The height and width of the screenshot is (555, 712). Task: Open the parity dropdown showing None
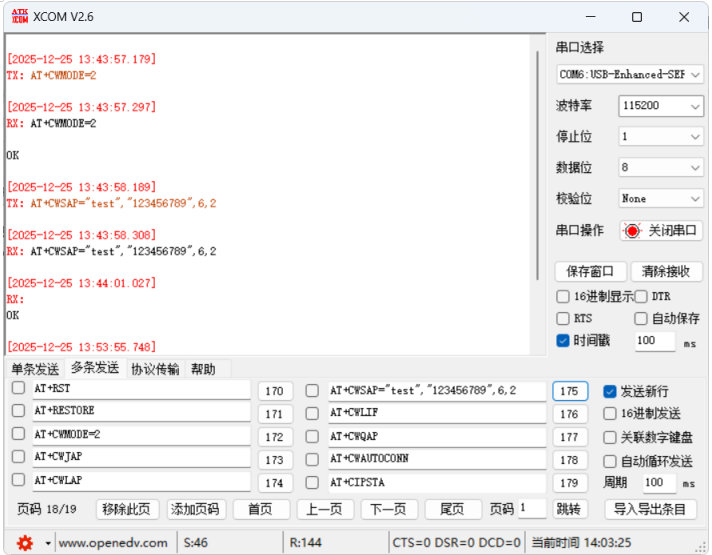(661, 198)
